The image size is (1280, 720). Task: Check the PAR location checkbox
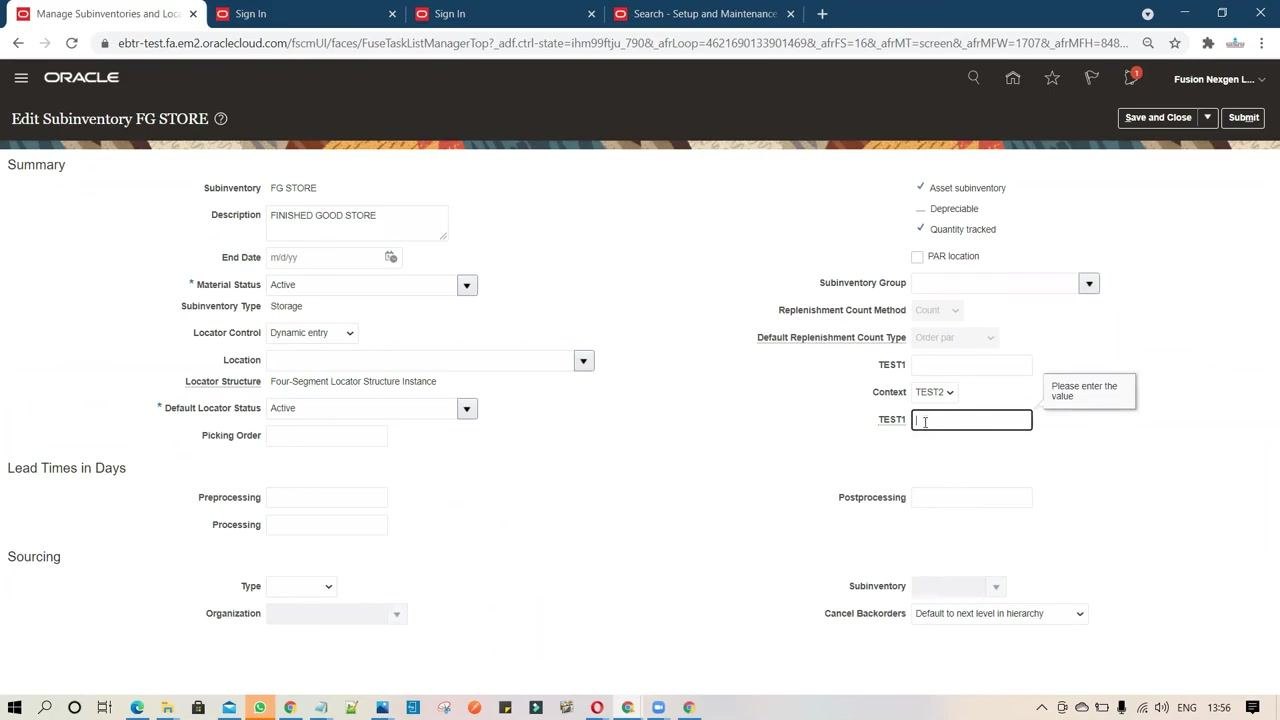917,257
